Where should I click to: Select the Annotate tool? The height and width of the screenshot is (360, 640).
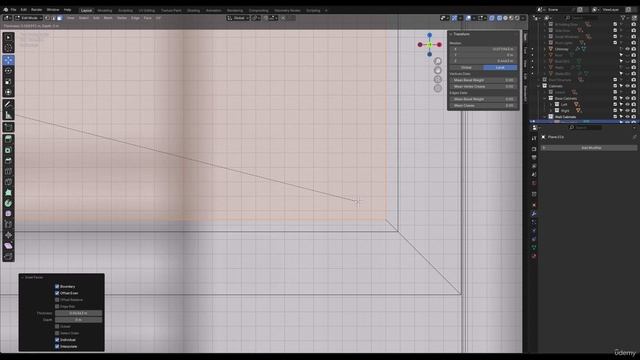tap(8, 104)
